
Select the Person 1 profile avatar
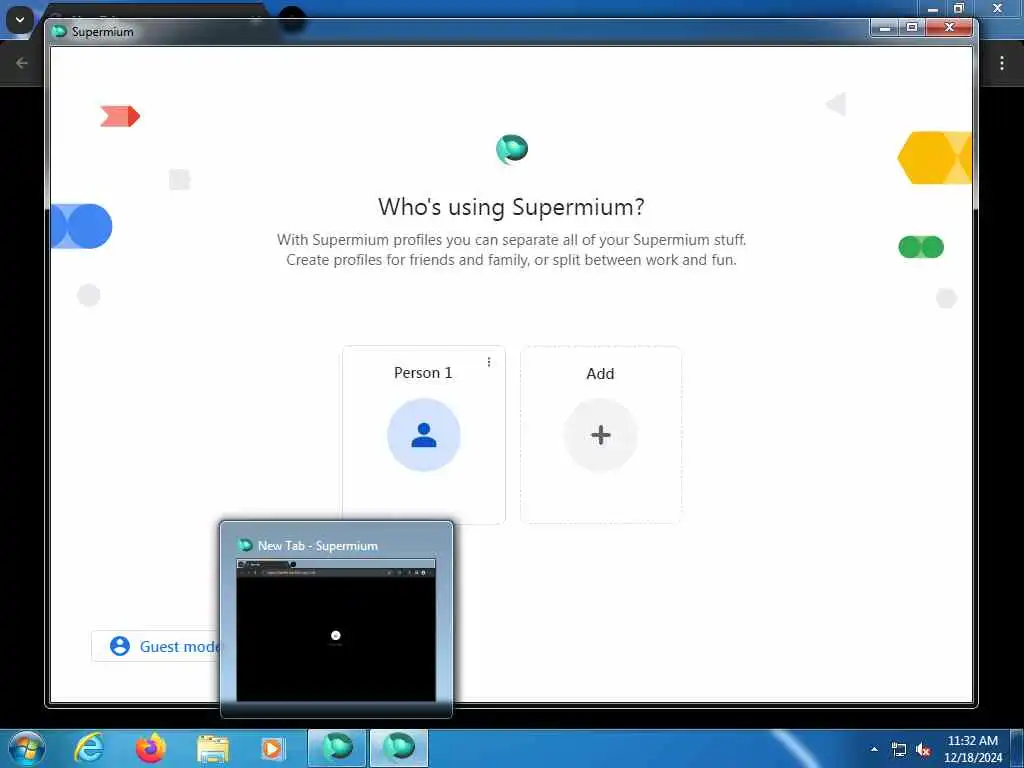click(x=423, y=435)
